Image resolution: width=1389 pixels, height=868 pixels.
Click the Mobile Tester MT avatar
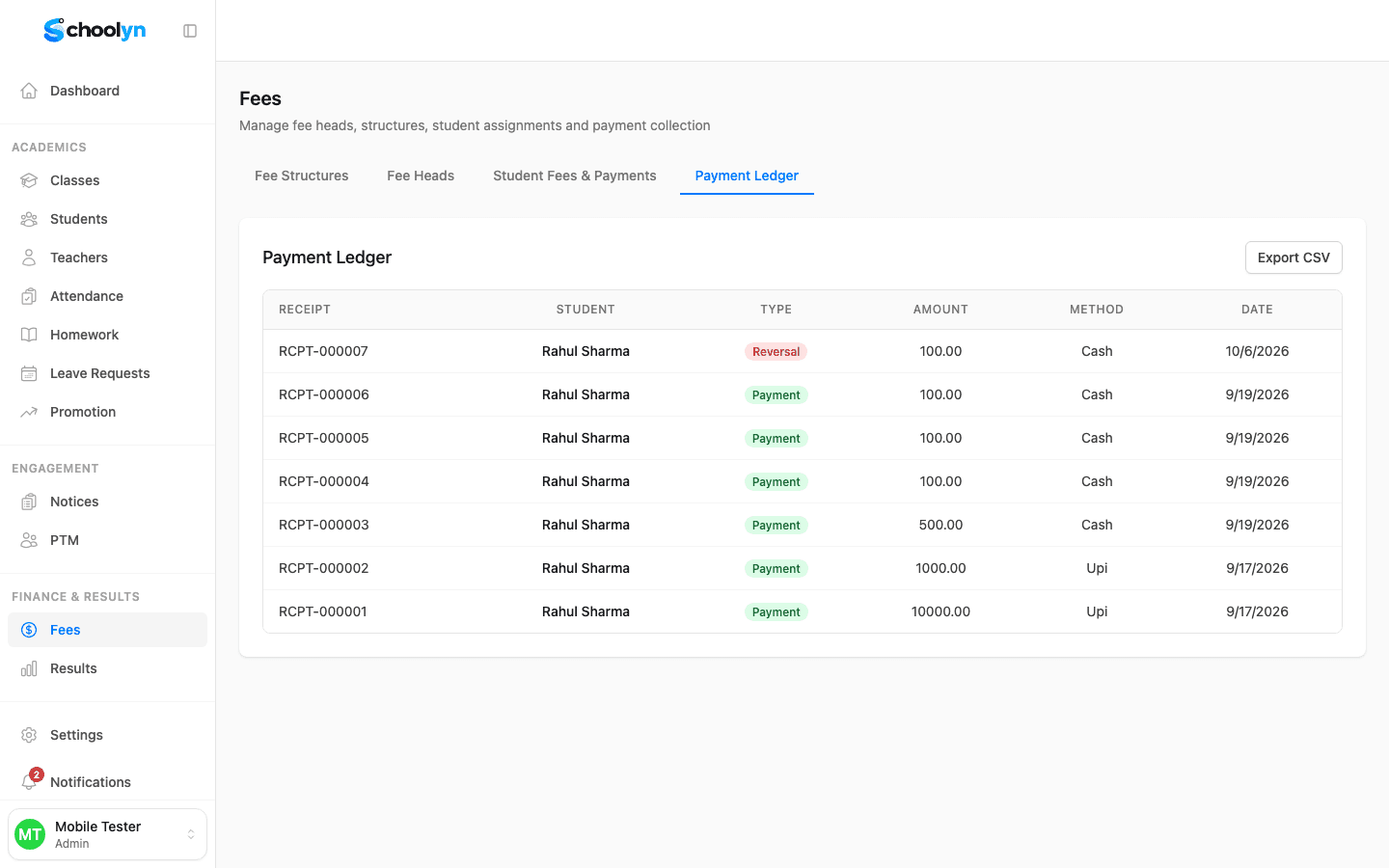30,834
